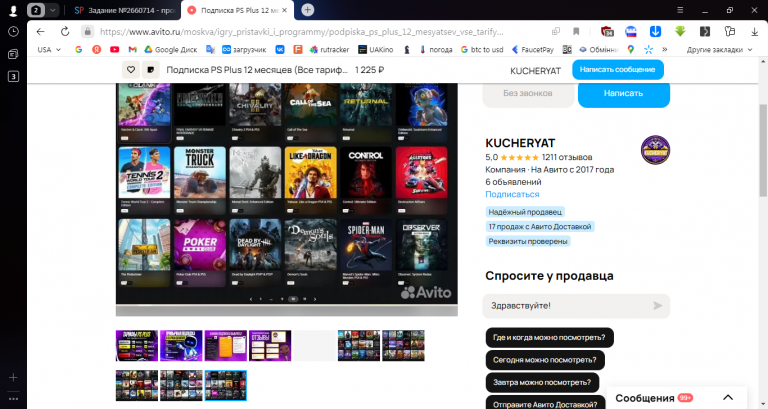This screenshot has height=409, width=768.
Task: Open the red shield ad-blocker extension
Action: coord(607,31)
